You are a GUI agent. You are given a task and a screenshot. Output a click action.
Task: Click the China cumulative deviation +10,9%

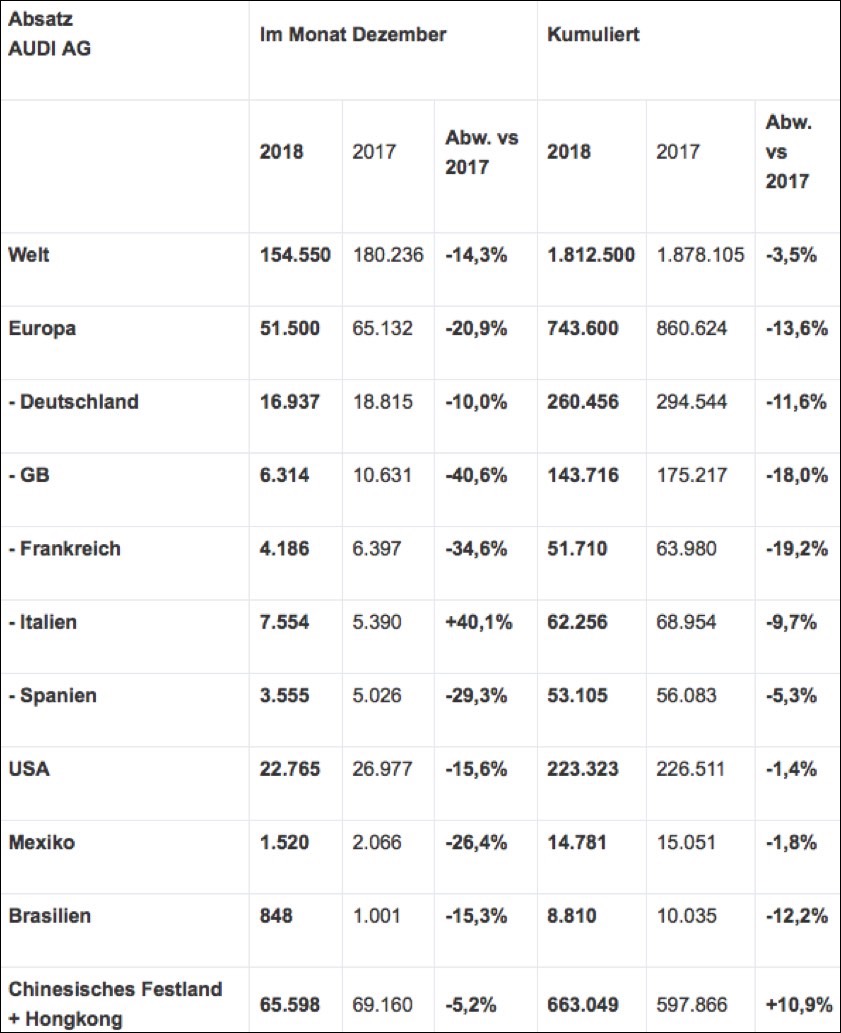tap(795, 1001)
